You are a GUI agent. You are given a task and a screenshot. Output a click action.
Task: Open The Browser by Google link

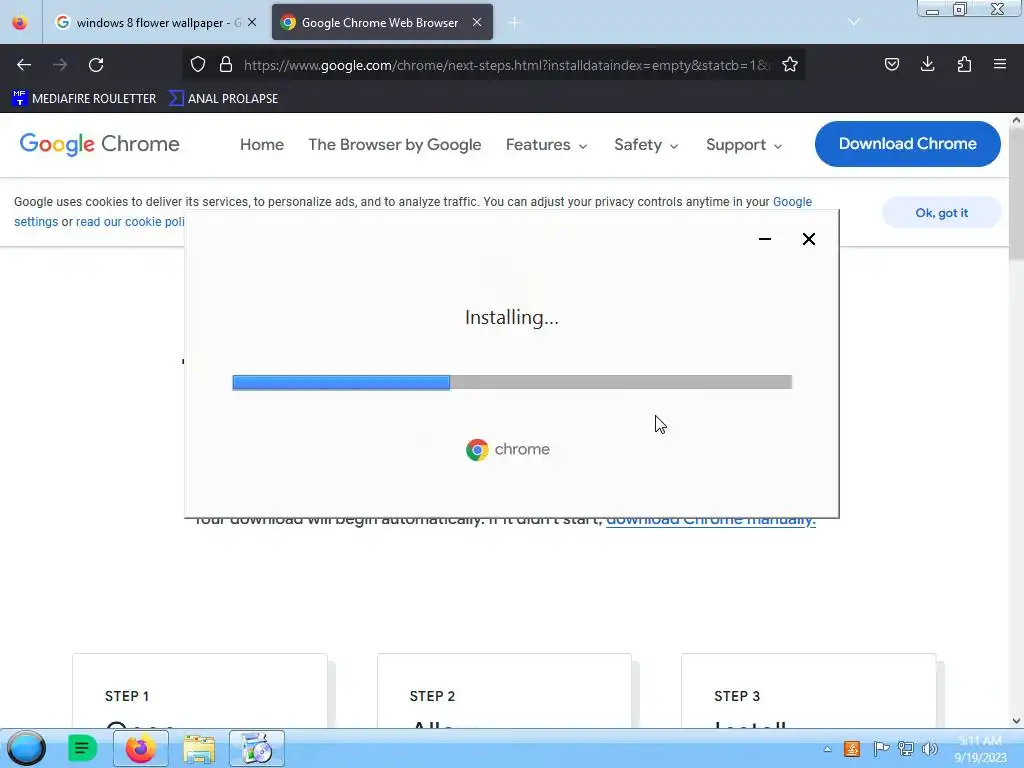[x=394, y=144]
